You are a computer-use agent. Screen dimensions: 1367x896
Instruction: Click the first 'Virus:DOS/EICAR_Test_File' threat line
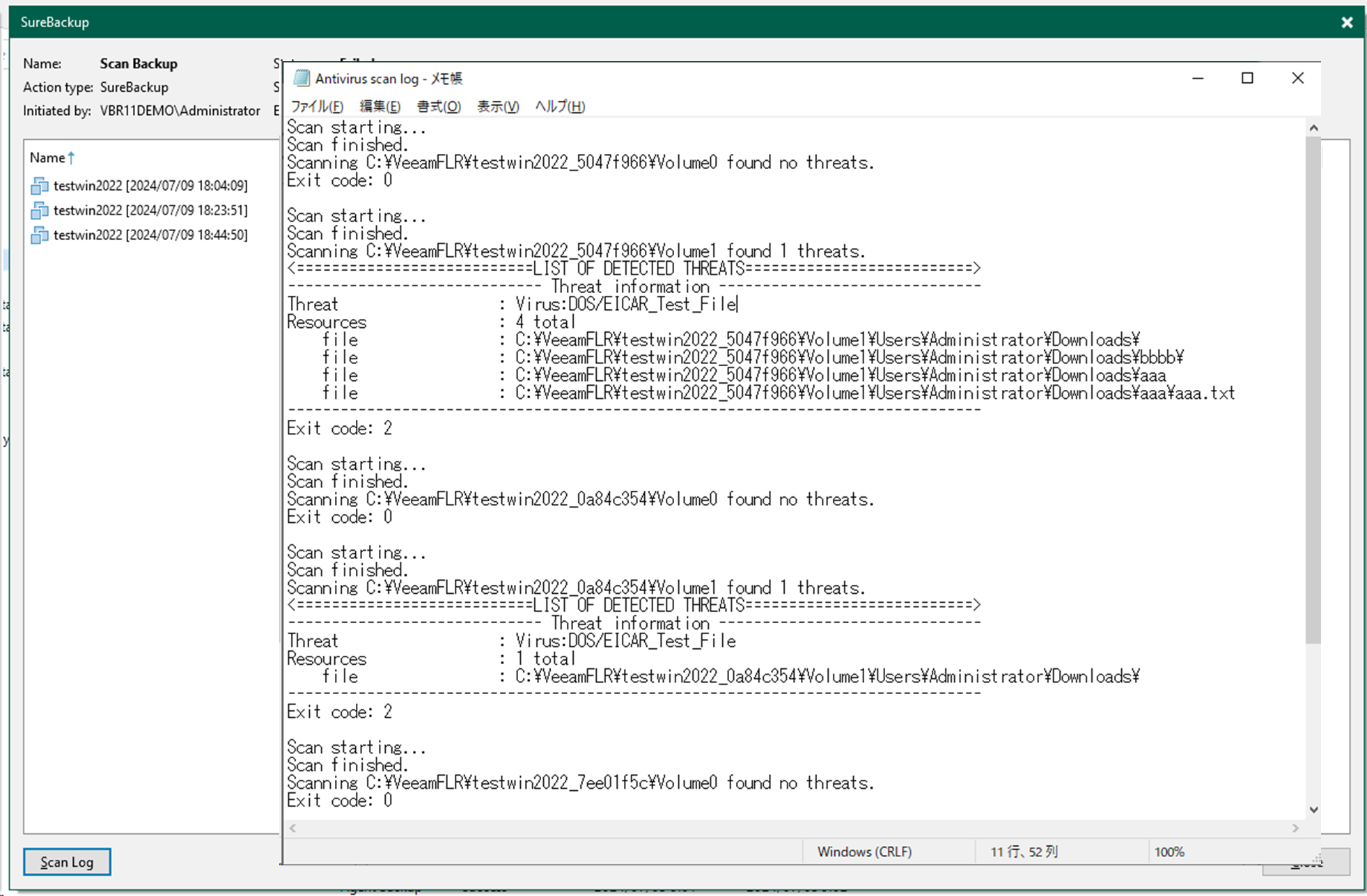coord(625,304)
